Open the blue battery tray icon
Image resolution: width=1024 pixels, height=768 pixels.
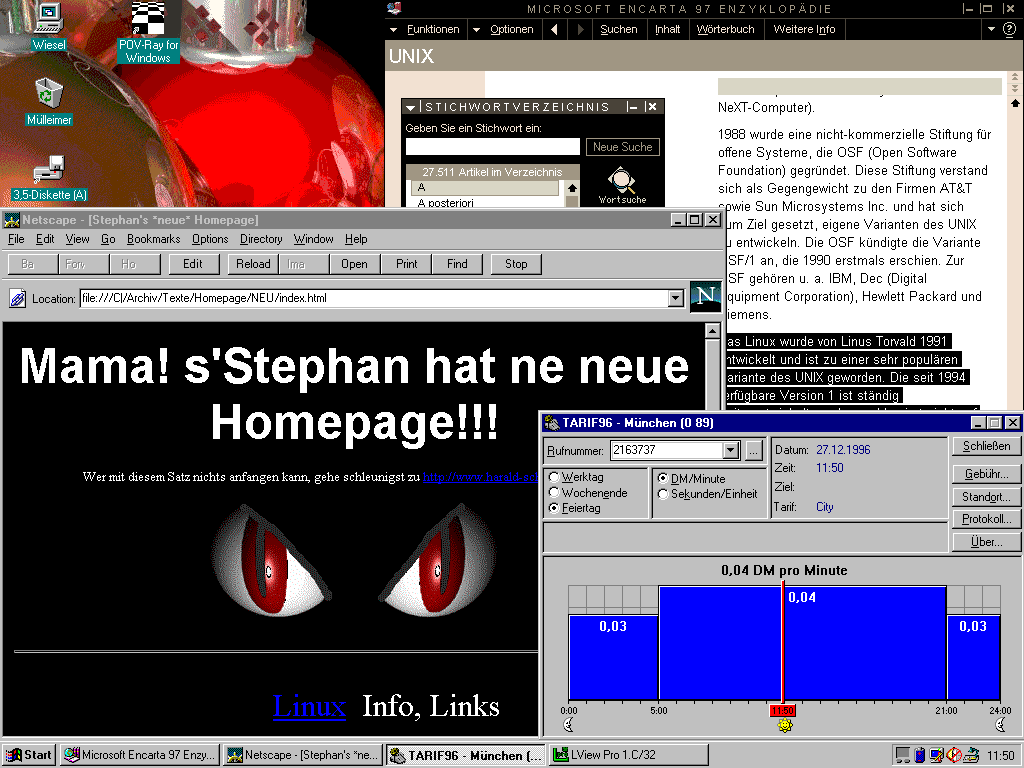point(920,755)
